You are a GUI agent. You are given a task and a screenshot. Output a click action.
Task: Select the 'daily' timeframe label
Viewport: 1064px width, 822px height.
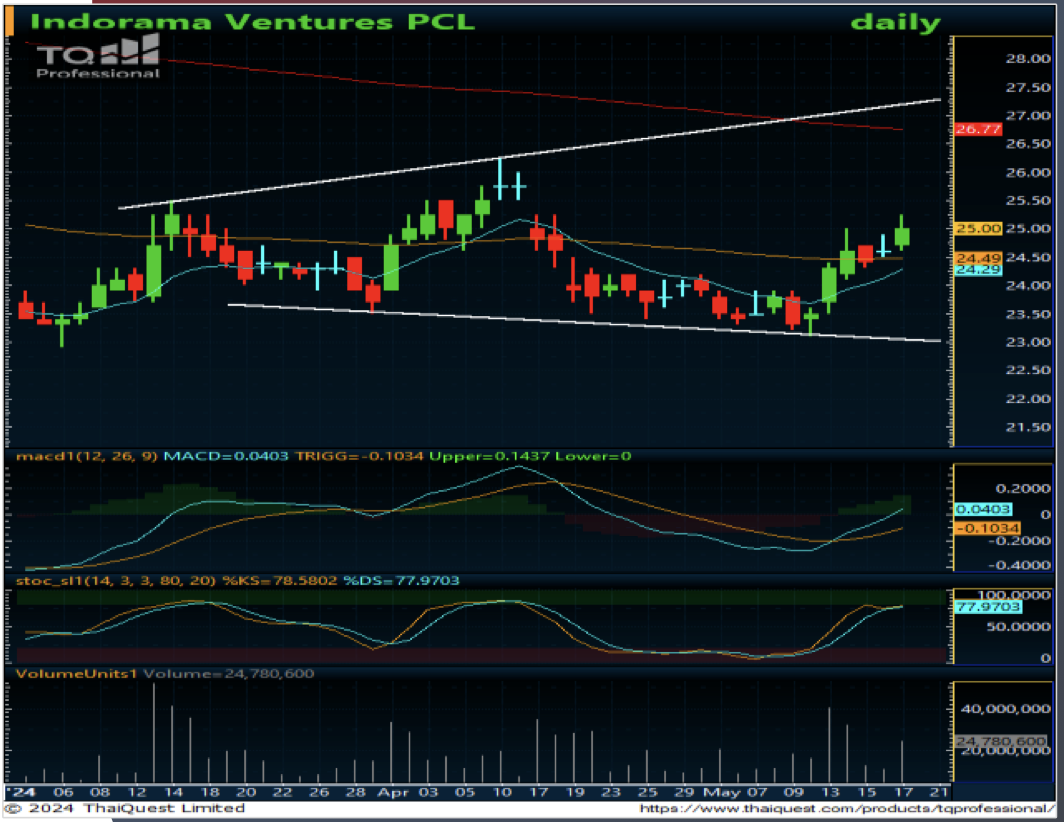895,23
